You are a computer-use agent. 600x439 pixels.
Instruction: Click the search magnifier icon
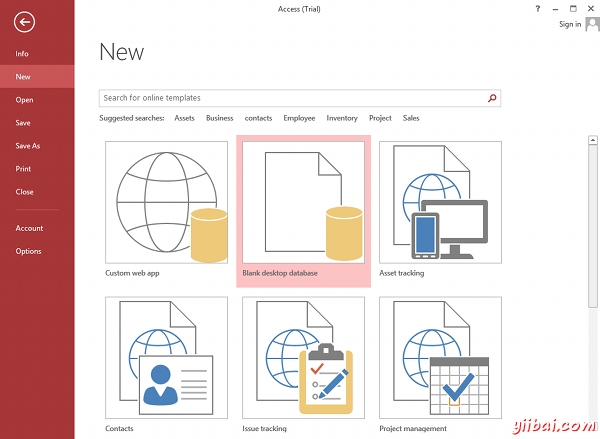(x=492, y=98)
